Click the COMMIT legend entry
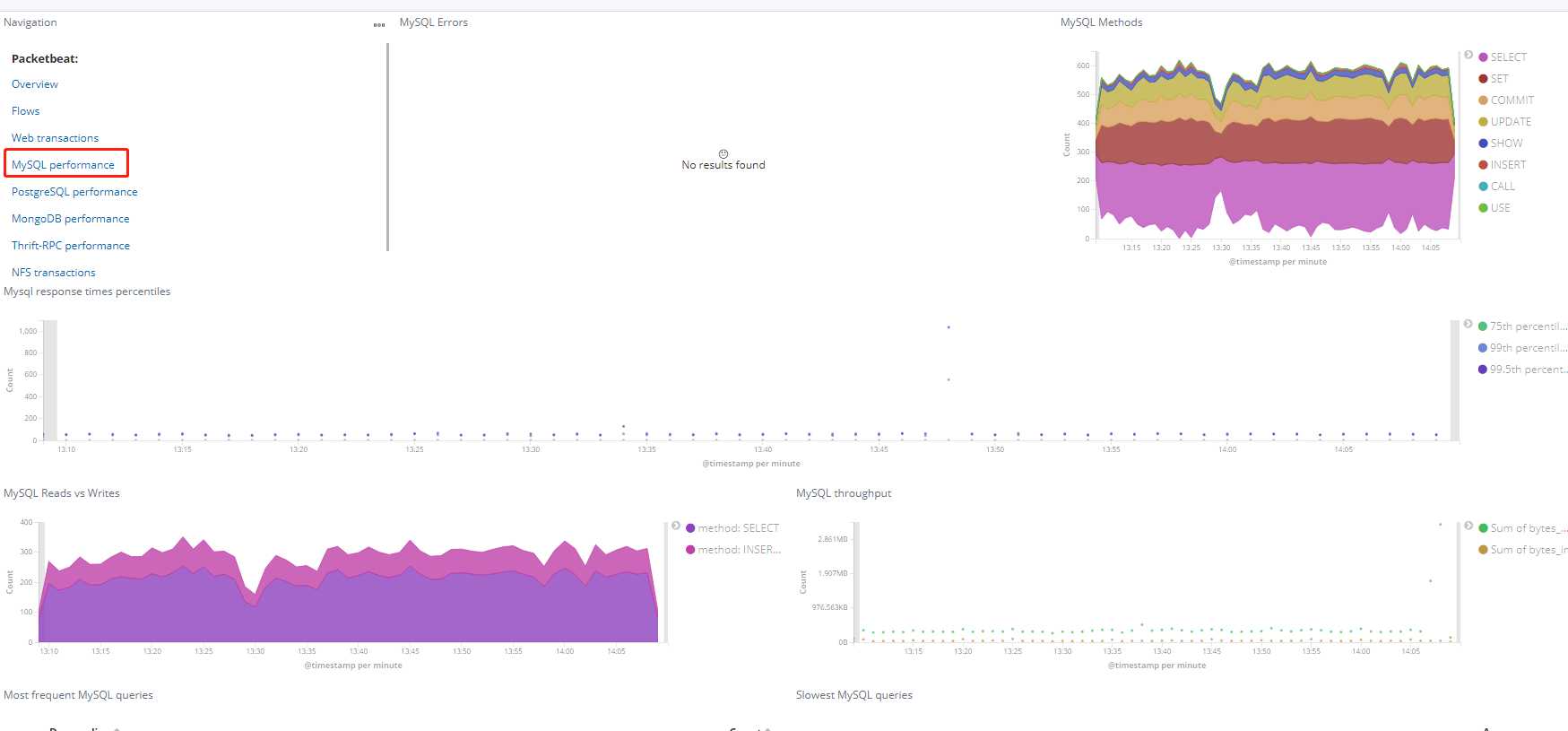Viewport: 1568px width, 731px height. 1506,100
